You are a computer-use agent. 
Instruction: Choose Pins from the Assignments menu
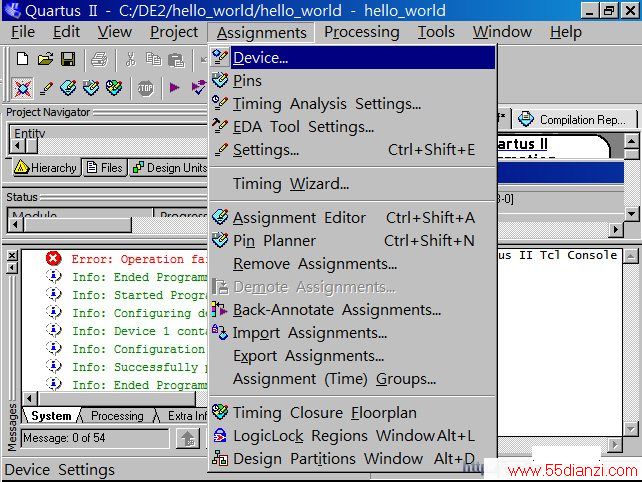(x=353, y=81)
